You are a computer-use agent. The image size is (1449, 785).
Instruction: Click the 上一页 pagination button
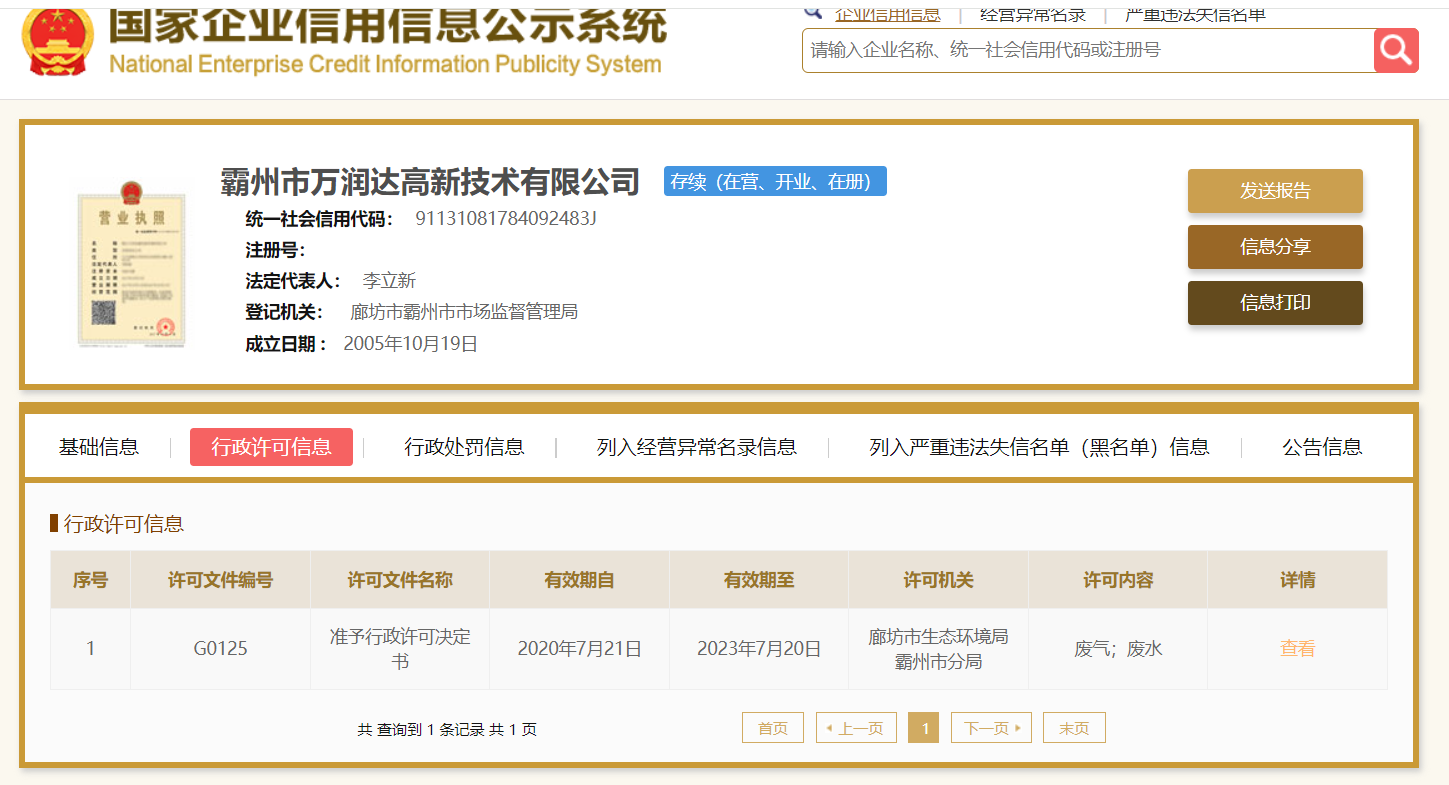(x=856, y=728)
